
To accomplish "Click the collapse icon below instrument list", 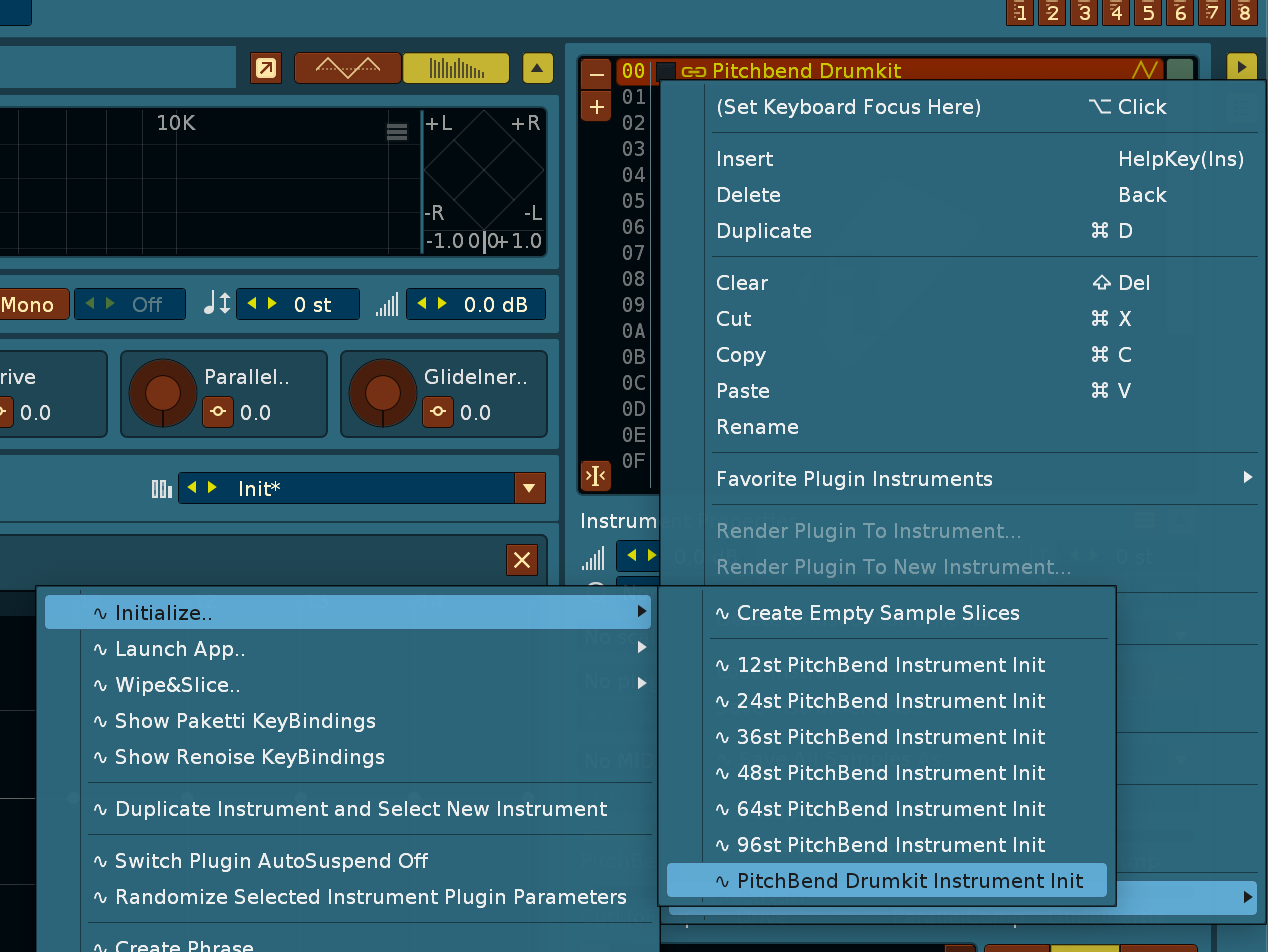I will (x=596, y=476).
